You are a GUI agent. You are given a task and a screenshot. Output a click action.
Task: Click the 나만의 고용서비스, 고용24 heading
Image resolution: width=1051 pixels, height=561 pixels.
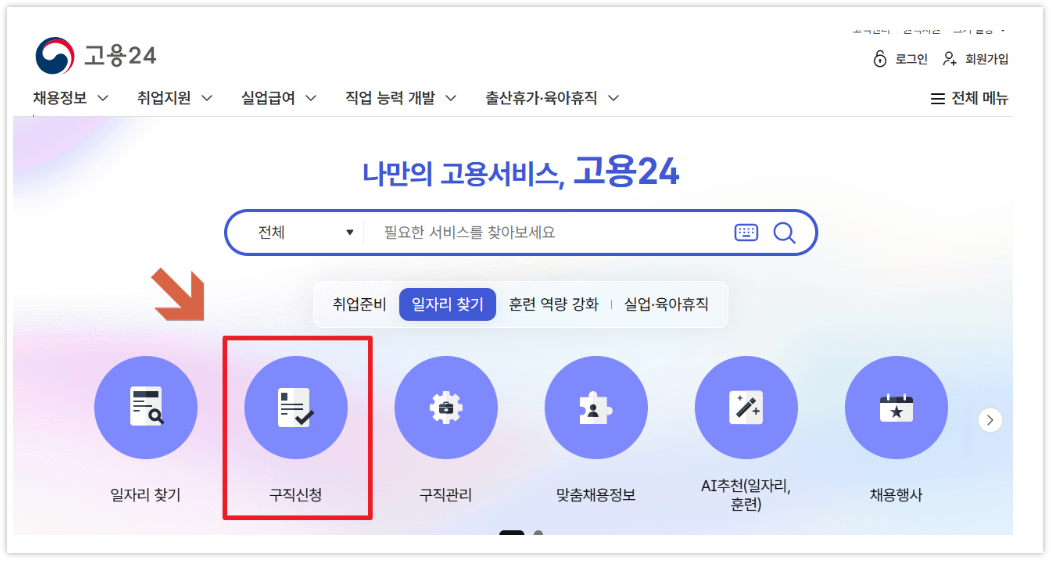(x=520, y=172)
